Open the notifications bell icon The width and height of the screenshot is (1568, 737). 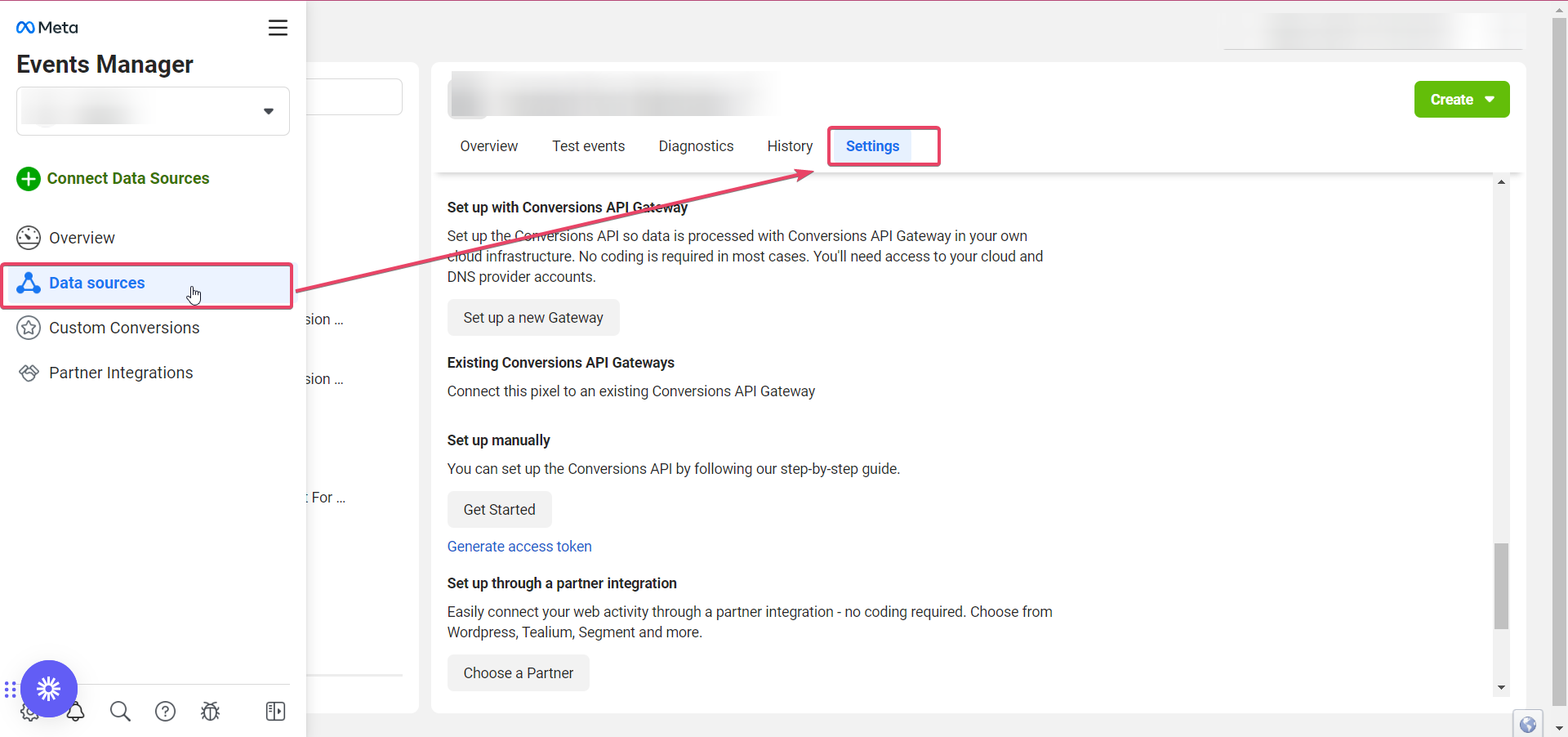(x=76, y=713)
